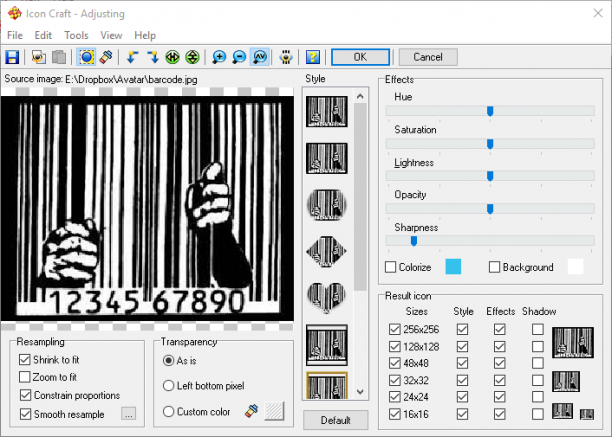Click the flashlight picker beside Custom color

(252, 411)
